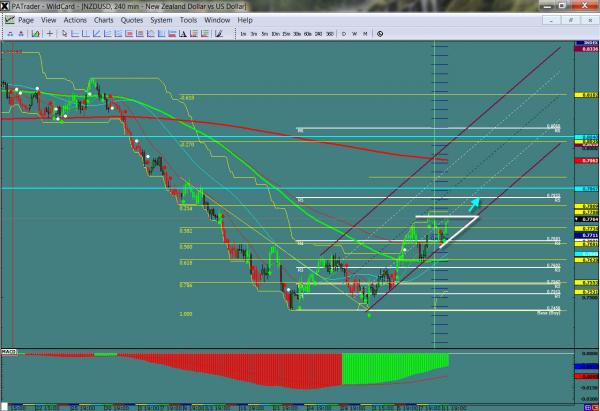The image size is (600, 411).
Task: Expand the Actions menu
Action: pos(74,19)
